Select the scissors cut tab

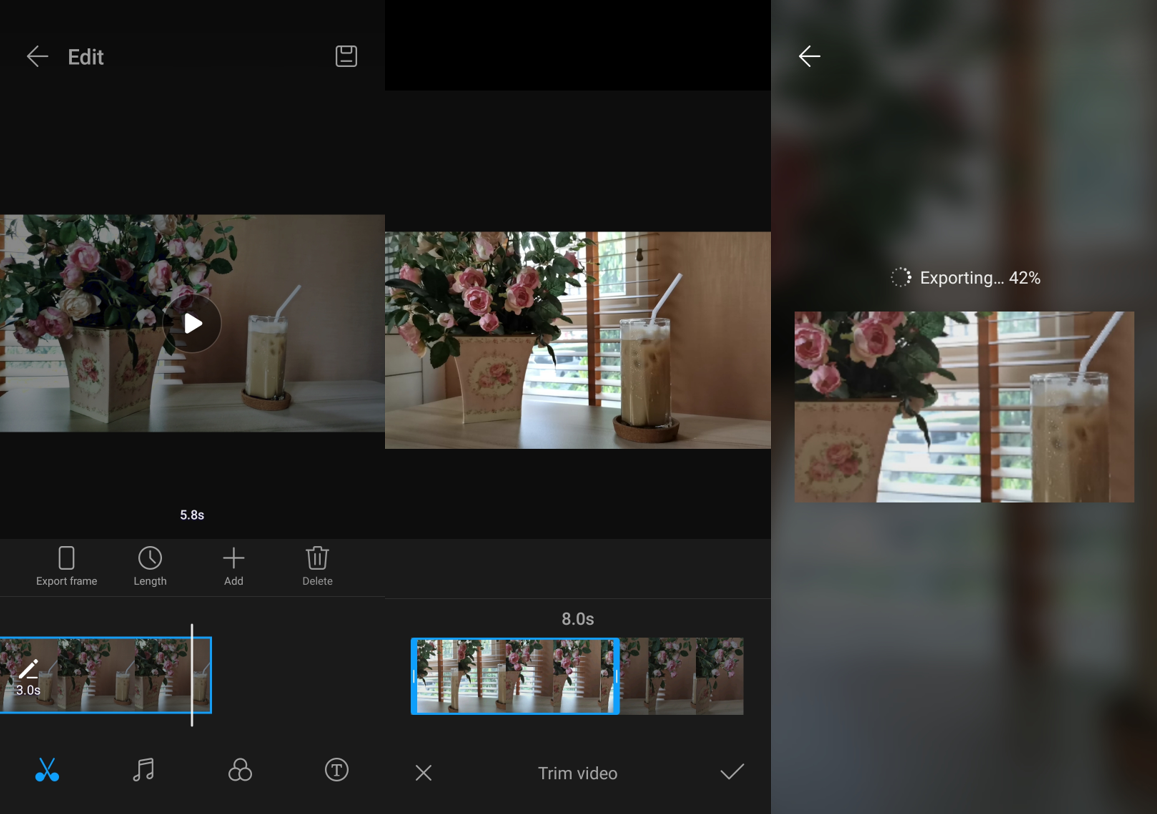click(x=47, y=770)
